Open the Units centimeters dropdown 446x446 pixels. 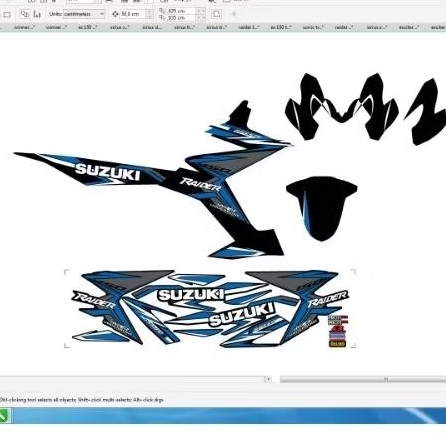coord(83,14)
